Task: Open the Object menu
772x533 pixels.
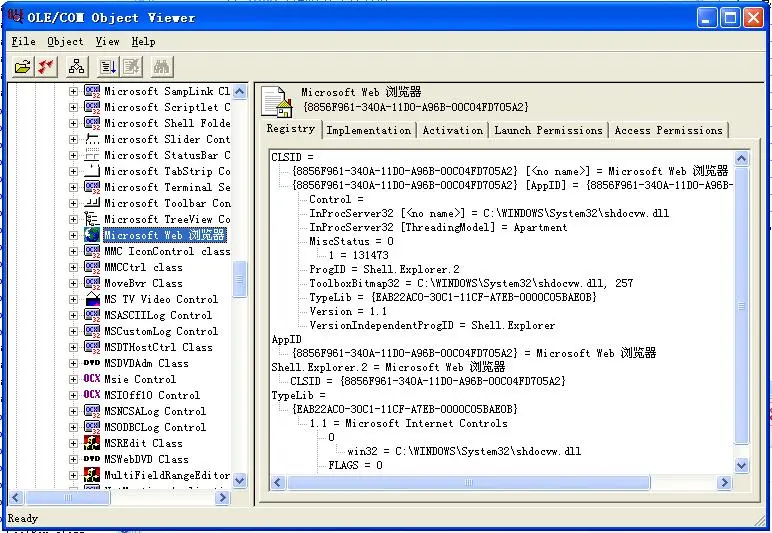Action: point(65,41)
